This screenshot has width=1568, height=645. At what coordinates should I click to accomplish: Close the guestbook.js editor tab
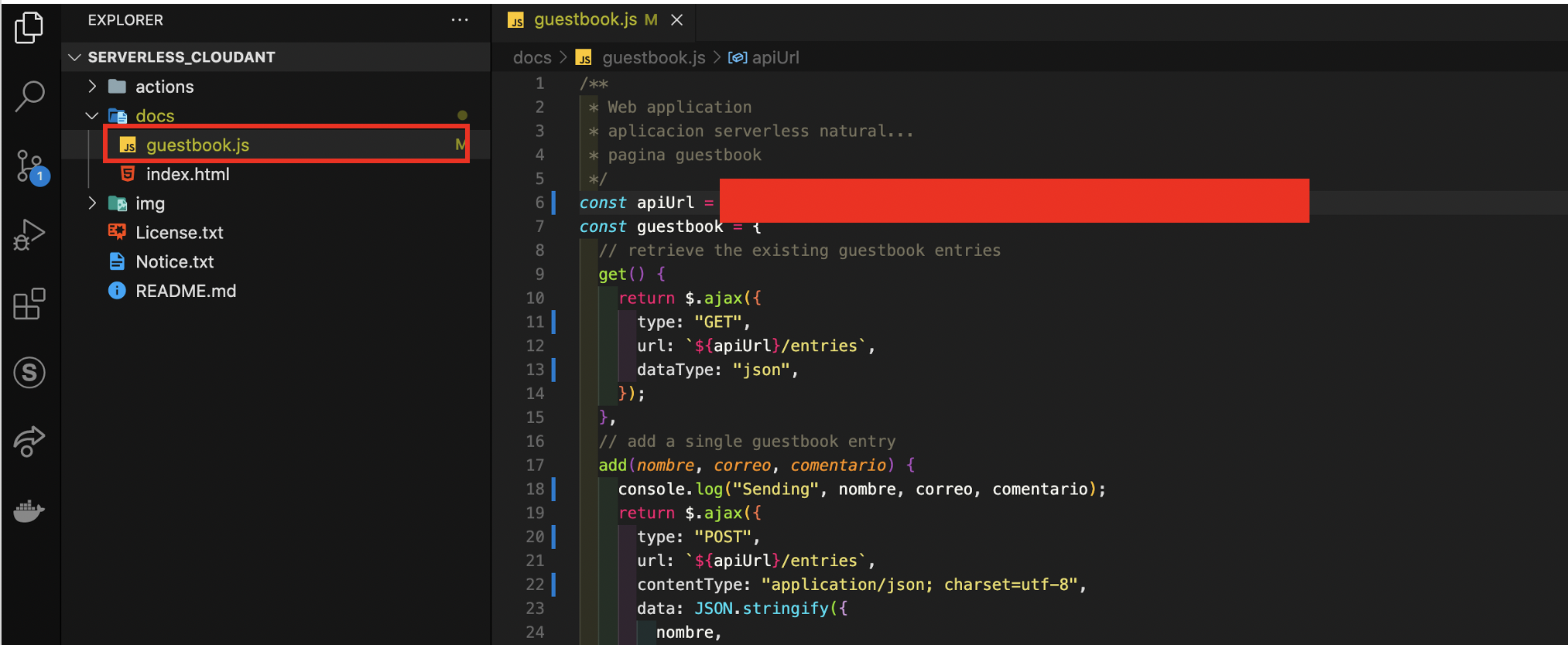677,20
